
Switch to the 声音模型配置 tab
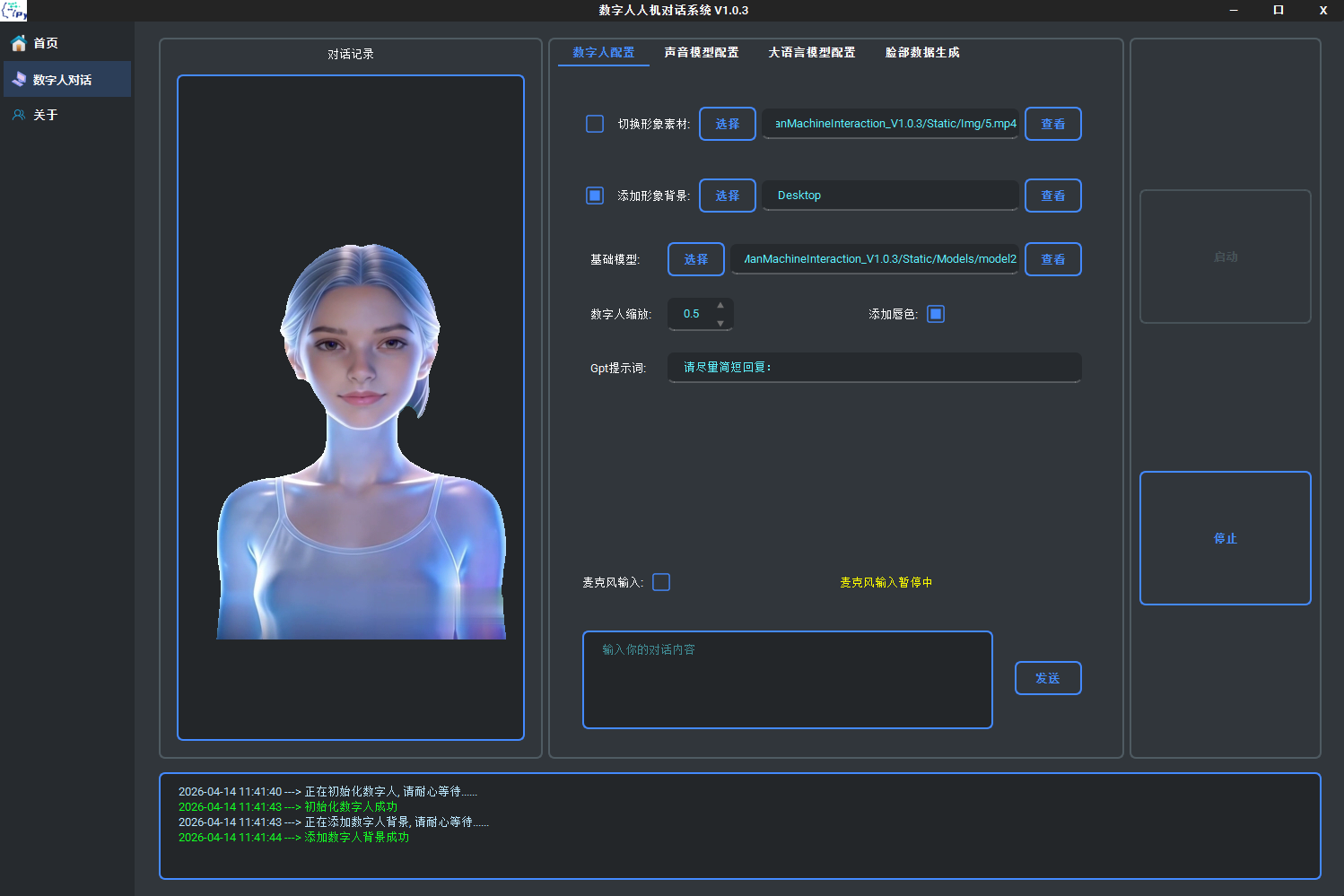click(x=701, y=52)
